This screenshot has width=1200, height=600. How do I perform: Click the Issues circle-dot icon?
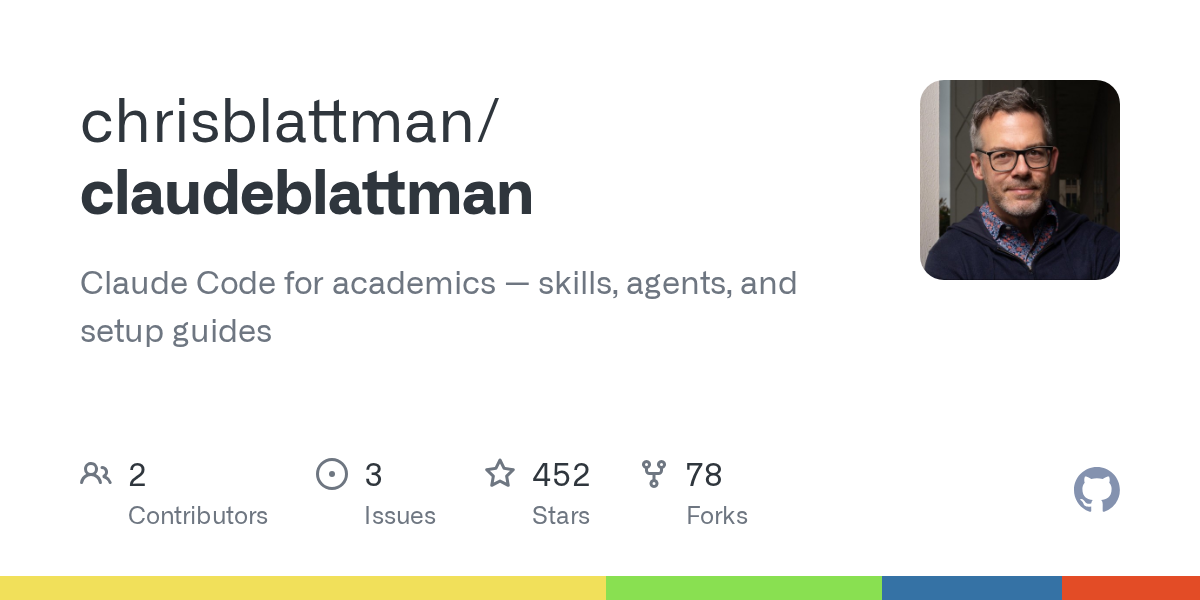pos(331,474)
